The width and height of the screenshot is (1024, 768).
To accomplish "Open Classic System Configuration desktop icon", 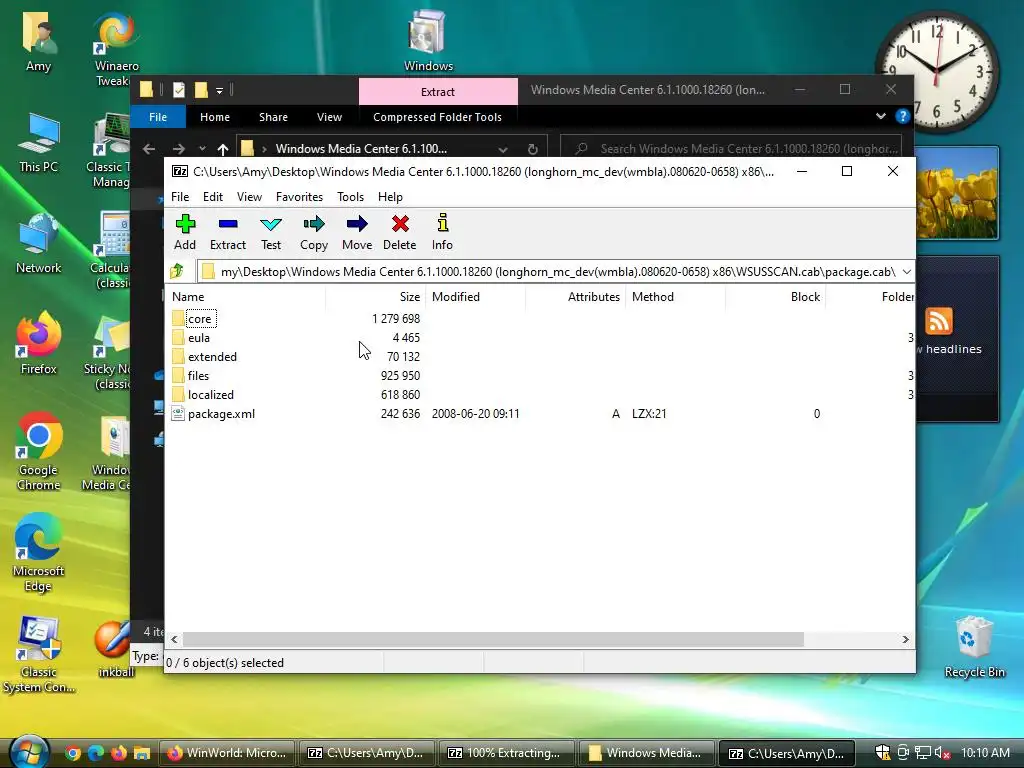I will pyautogui.click(x=39, y=654).
